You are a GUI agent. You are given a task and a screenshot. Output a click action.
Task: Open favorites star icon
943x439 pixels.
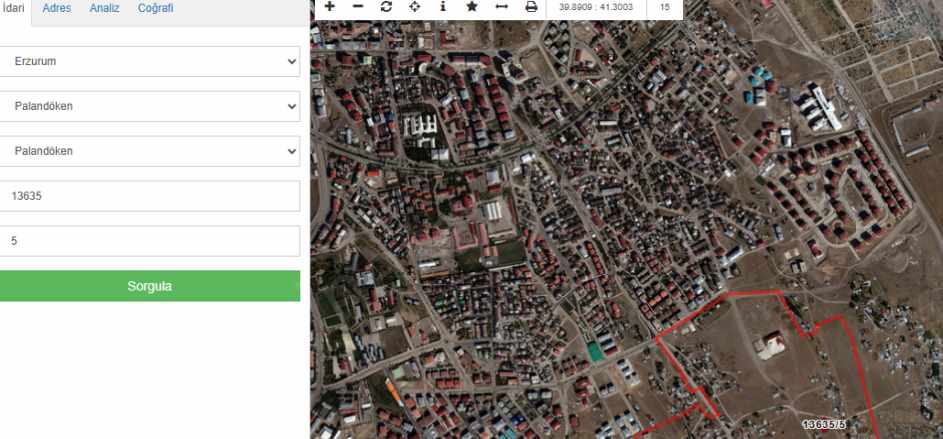click(472, 7)
